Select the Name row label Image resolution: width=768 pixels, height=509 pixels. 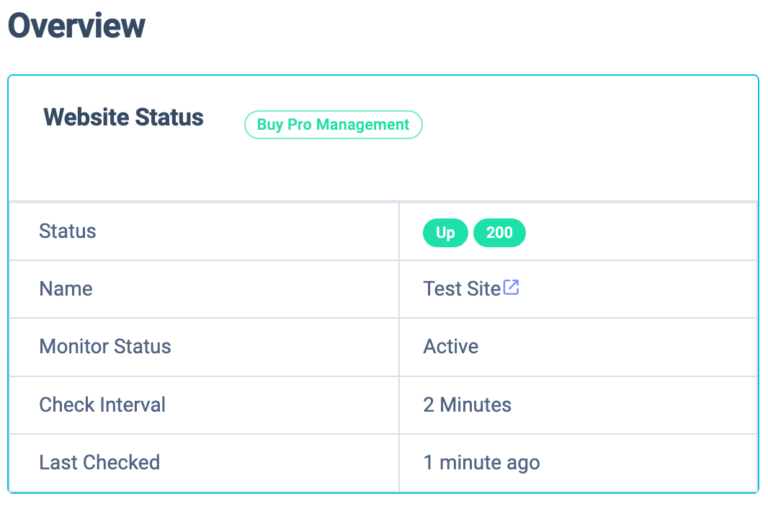(x=66, y=289)
